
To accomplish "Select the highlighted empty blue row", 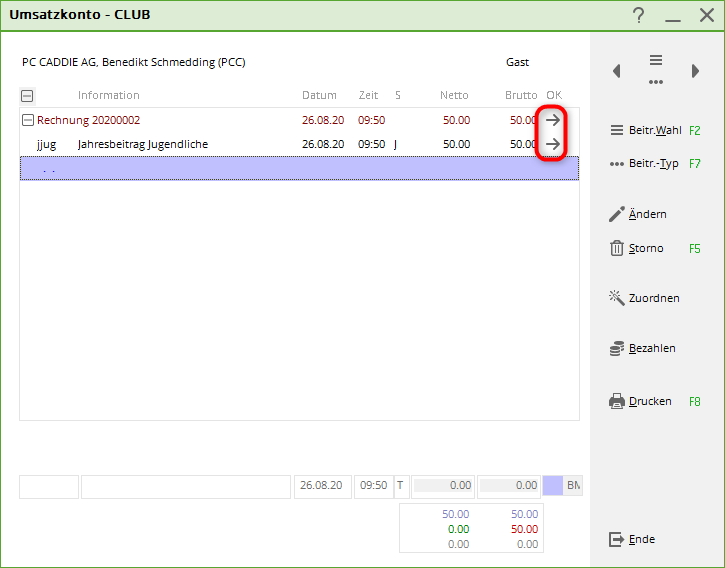I will [299, 168].
